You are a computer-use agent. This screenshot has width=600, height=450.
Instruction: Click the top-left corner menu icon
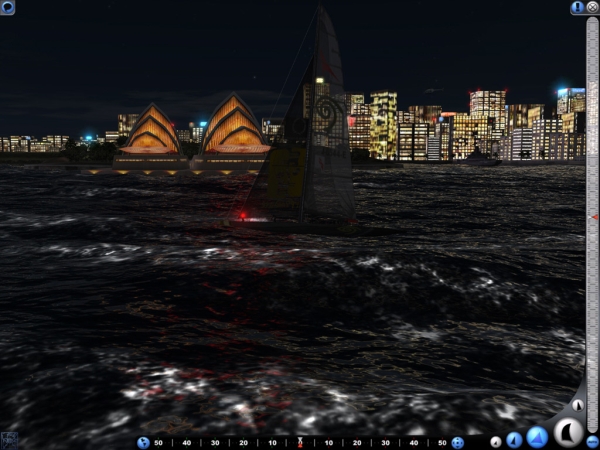click(x=7, y=7)
